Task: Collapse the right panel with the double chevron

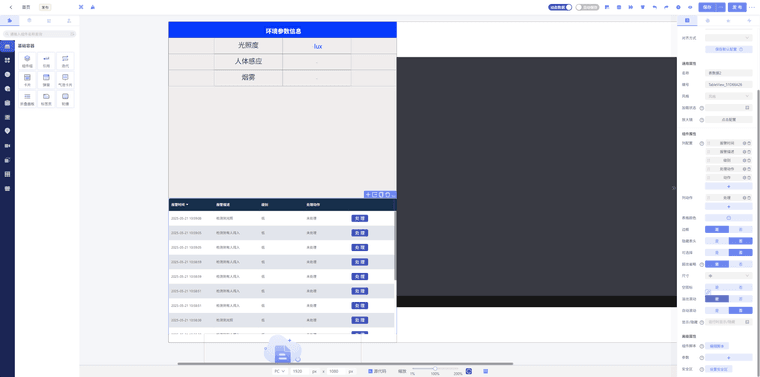Action: tap(673, 188)
